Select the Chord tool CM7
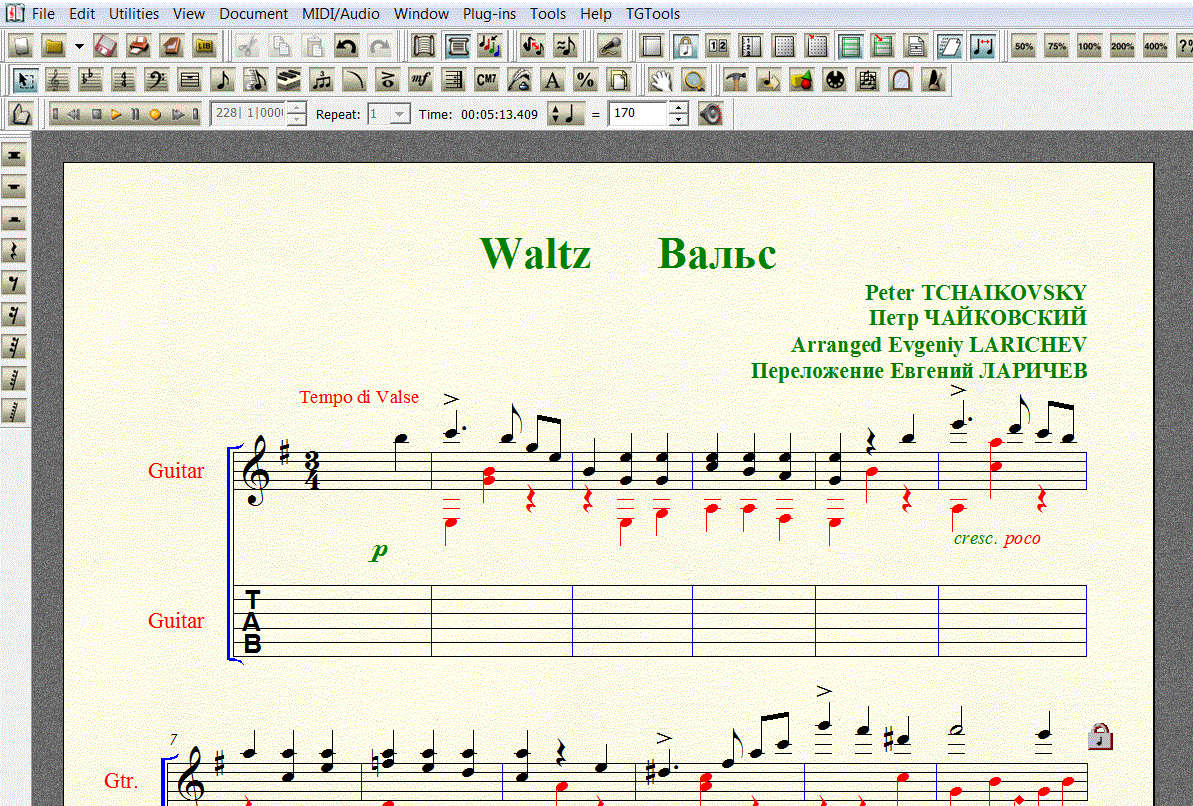Viewport: 1193px width, 806px height. (x=486, y=80)
